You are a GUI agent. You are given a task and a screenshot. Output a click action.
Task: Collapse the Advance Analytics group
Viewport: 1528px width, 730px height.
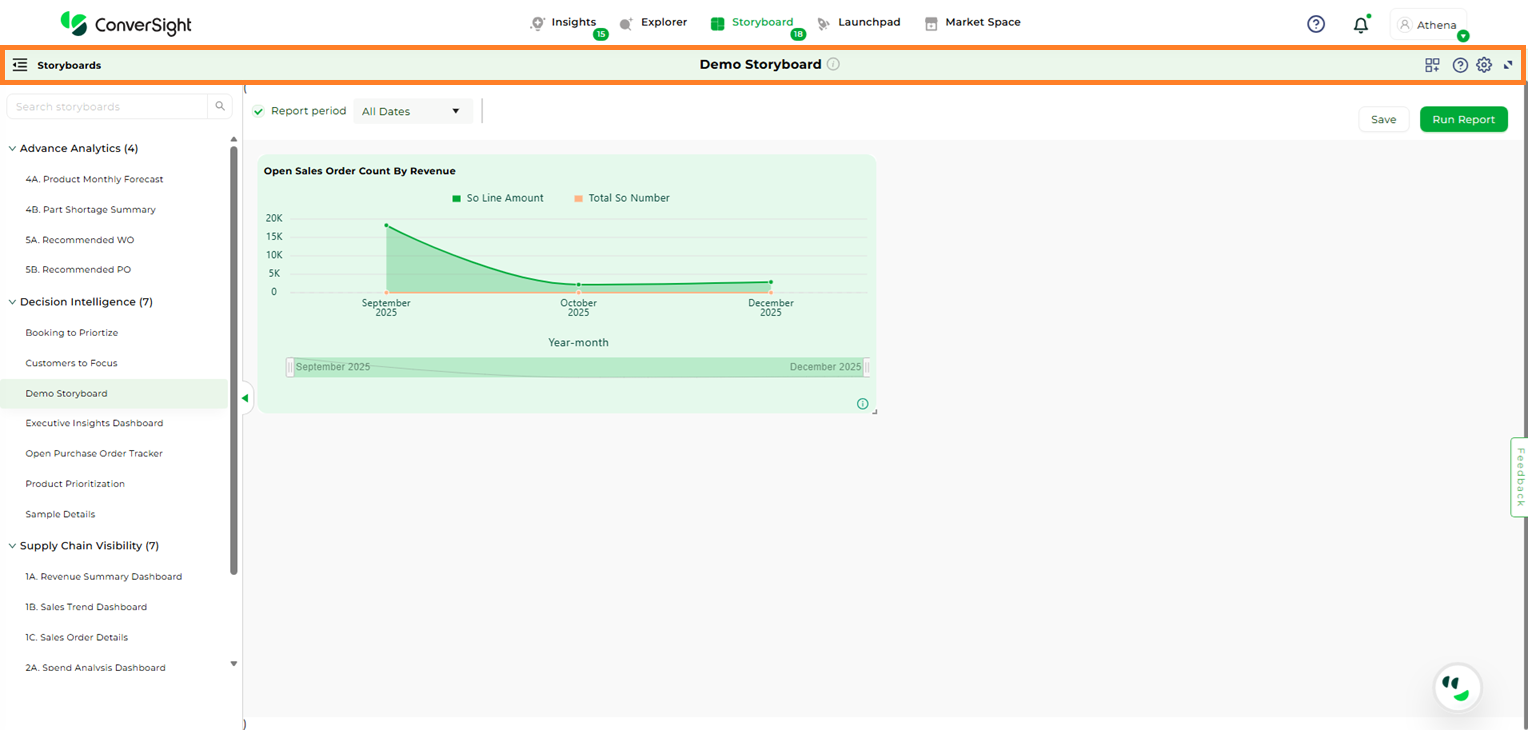[x=12, y=149]
